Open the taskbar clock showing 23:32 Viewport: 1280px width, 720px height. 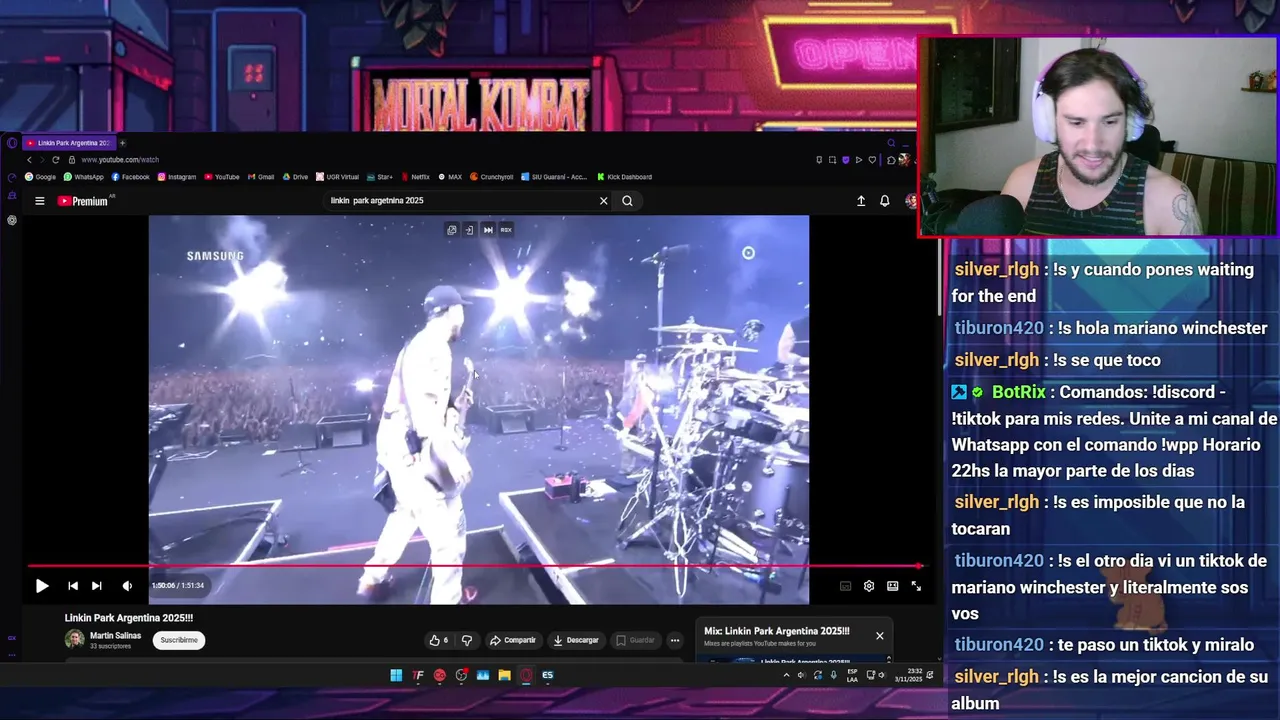(x=909, y=675)
